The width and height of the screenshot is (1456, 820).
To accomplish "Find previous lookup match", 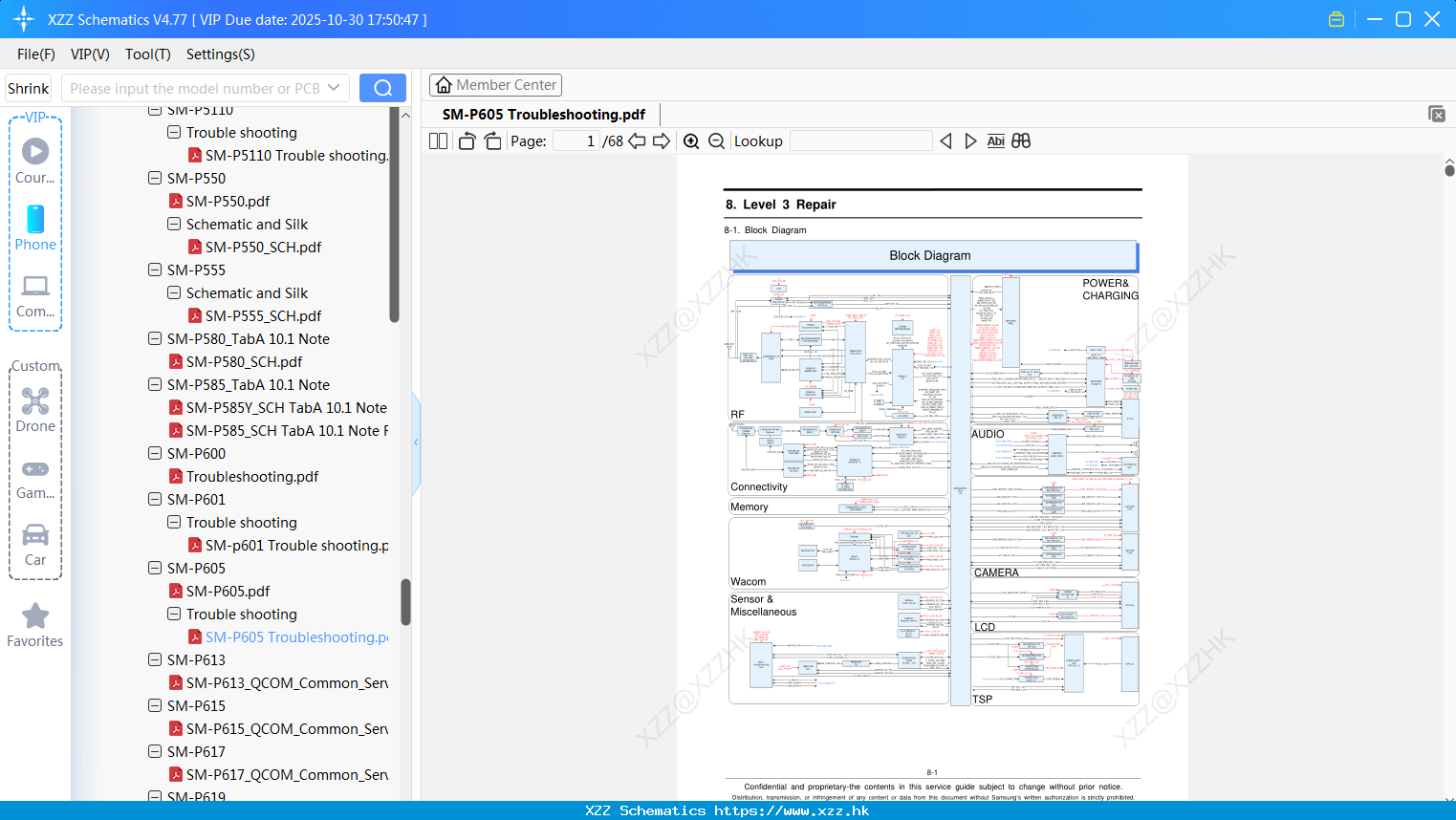I will point(945,140).
